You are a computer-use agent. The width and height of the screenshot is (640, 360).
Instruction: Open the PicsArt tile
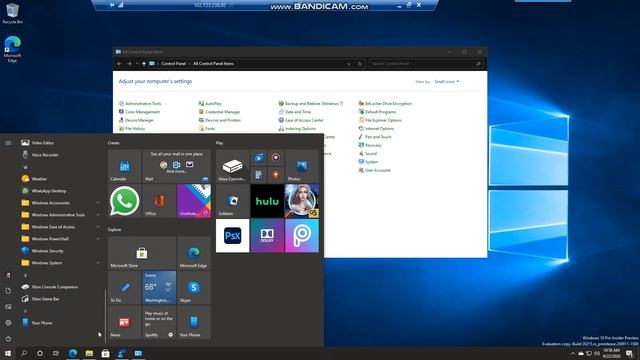pyautogui.click(x=302, y=236)
